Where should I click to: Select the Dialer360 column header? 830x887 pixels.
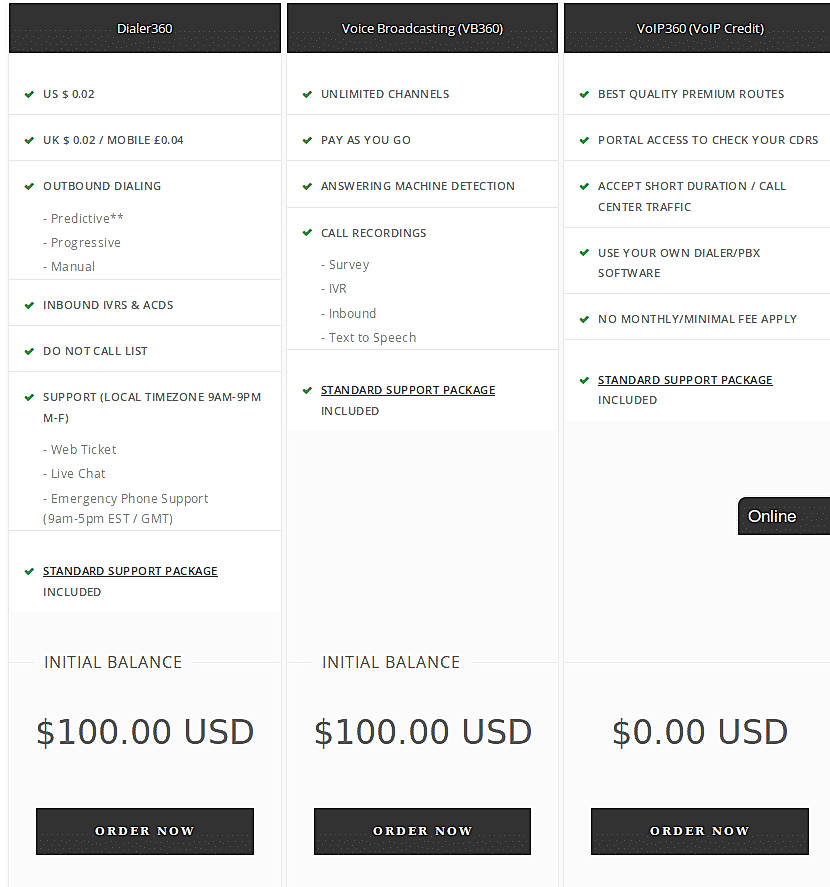pos(145,28)
